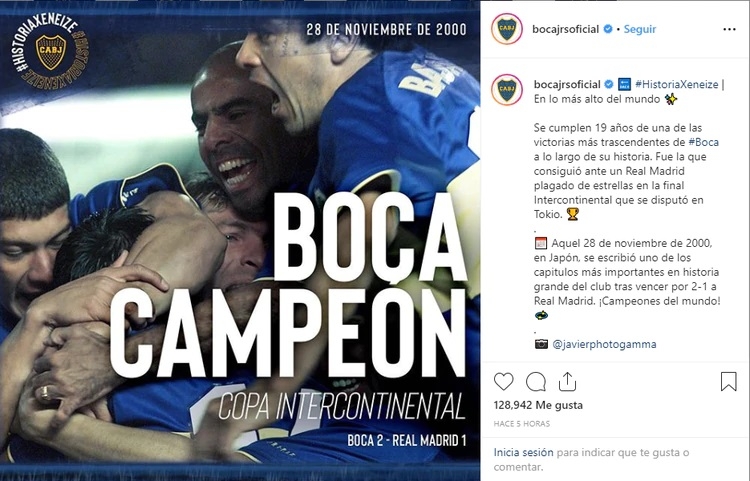750x481 pixels.
Task: Open comments via the speech bubble icon
Action: click(536, 382)
